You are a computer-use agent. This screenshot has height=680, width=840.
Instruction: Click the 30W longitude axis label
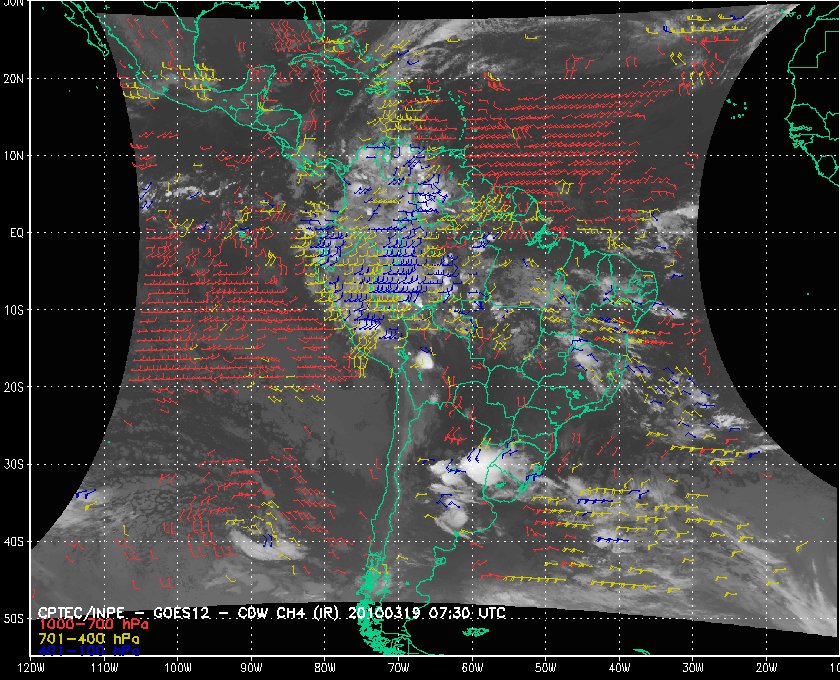click(693, 668)
